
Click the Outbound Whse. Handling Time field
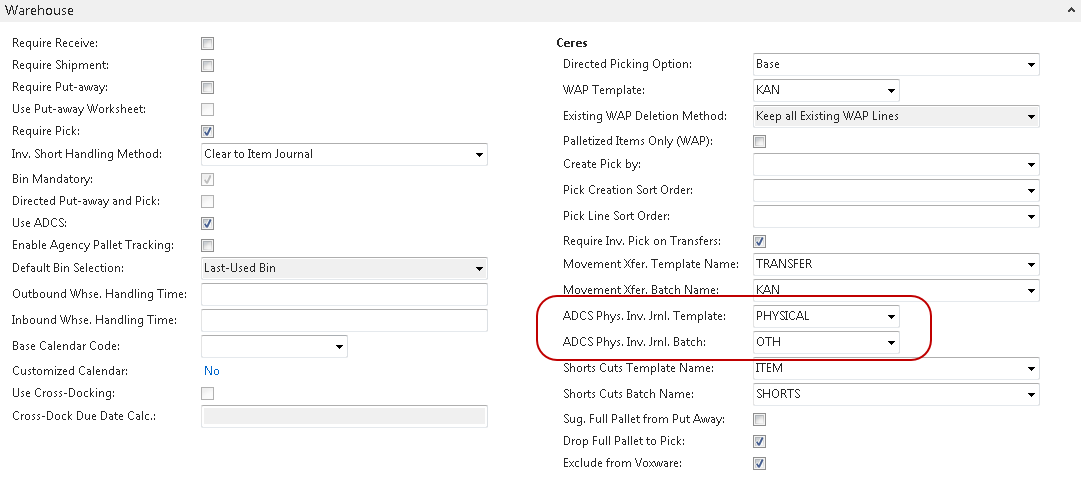[344, 295]
